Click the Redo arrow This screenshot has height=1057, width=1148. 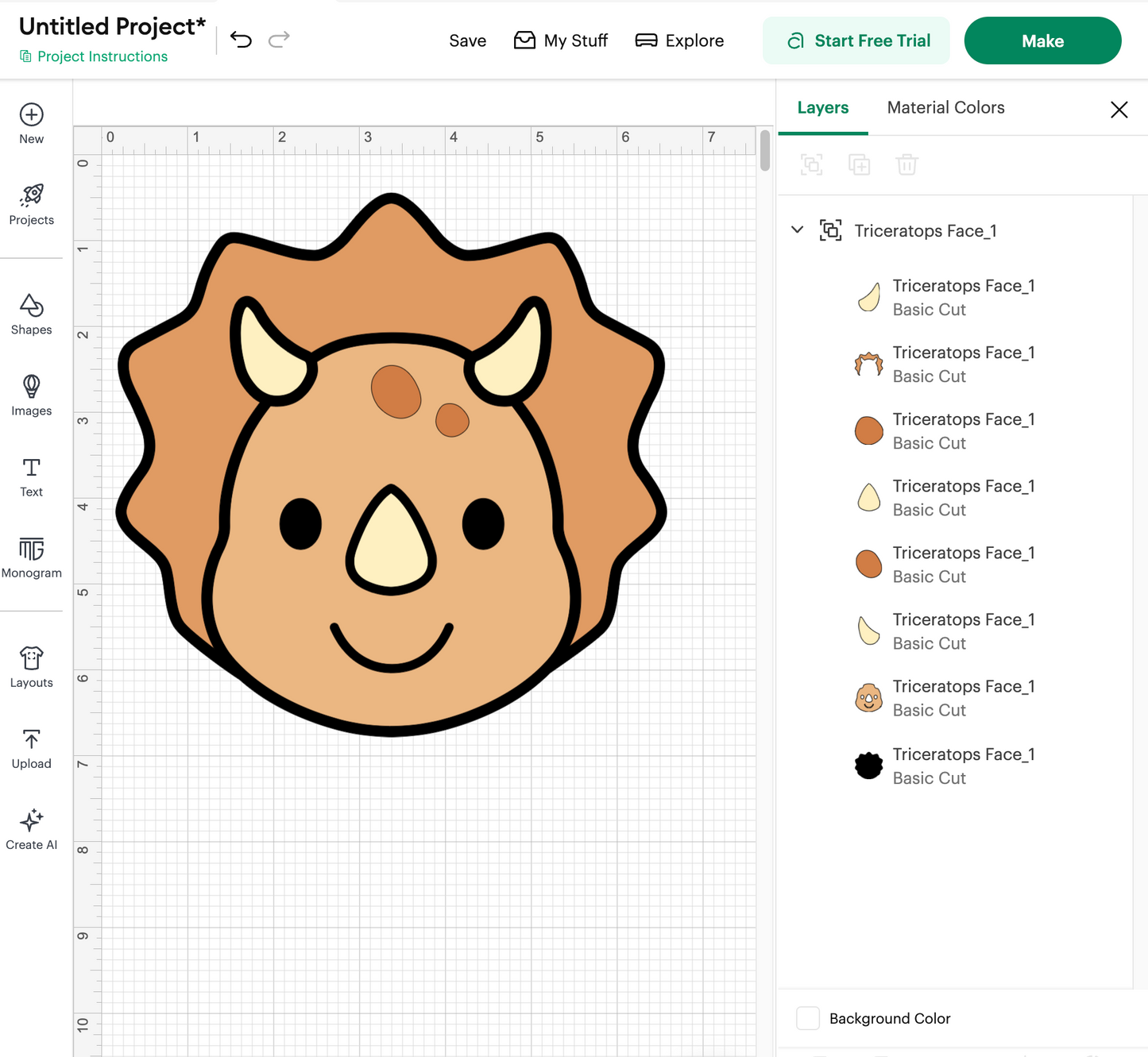tap(279, 40)
